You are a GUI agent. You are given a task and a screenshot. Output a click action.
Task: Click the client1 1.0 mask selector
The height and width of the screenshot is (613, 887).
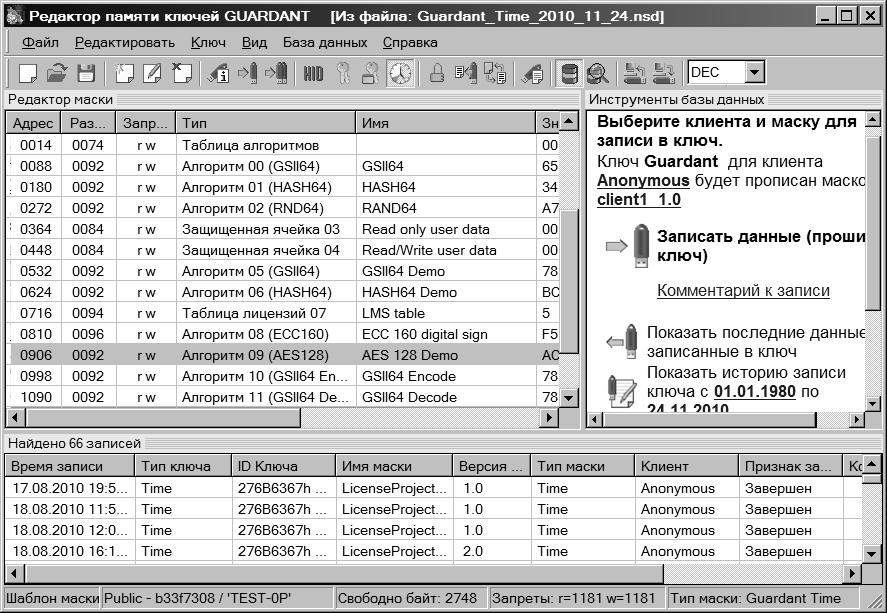(638, 199)
